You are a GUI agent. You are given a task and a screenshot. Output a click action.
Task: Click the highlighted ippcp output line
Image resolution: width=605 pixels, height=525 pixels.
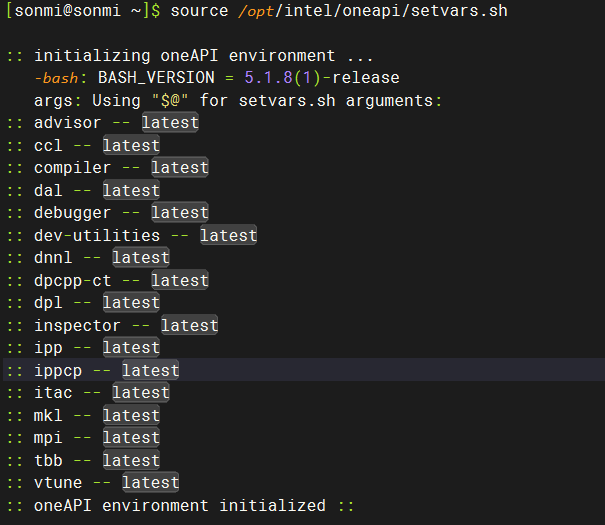click(304, 370)
